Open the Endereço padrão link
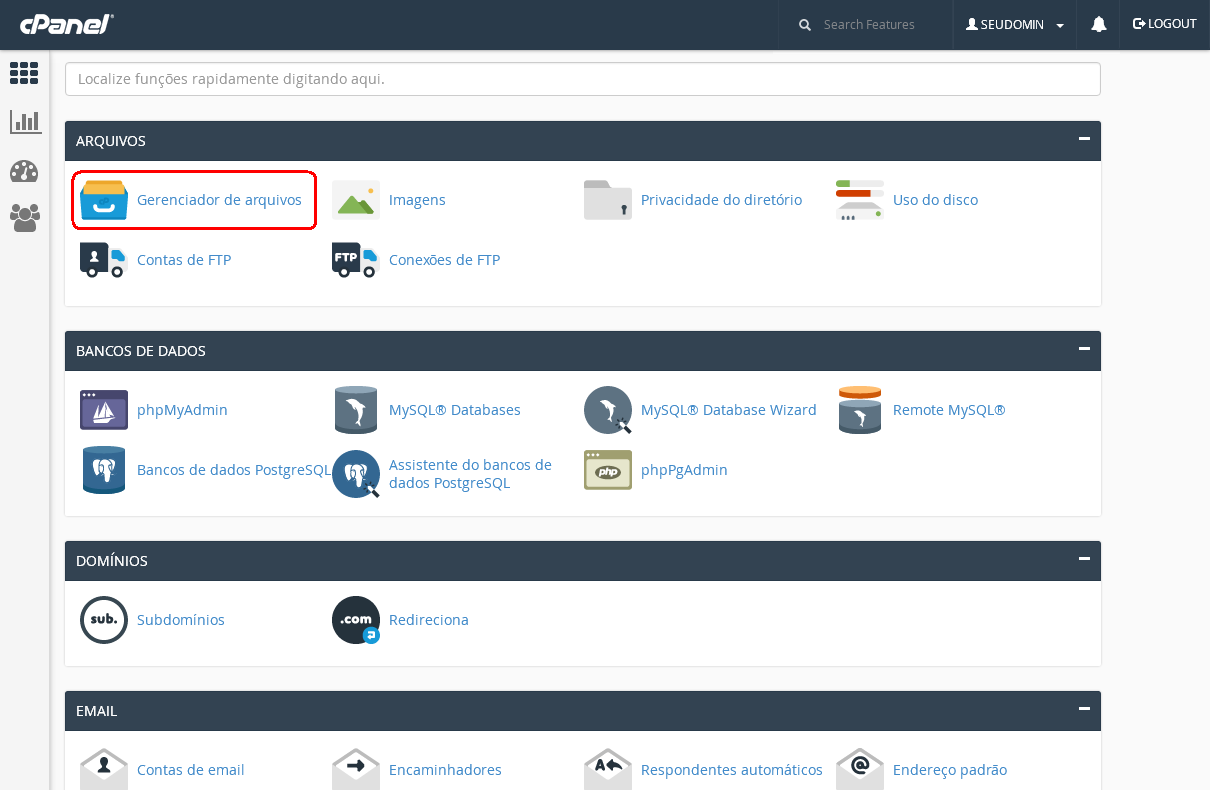This screenshot has height=790, width=1210. point(950,770)
